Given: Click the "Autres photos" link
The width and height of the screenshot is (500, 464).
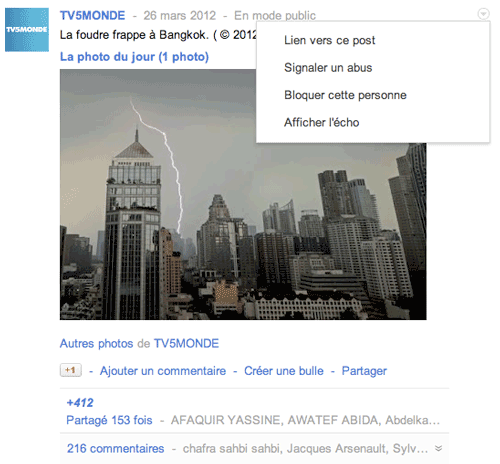Looking at the screenshot, I should coord(96,343).
